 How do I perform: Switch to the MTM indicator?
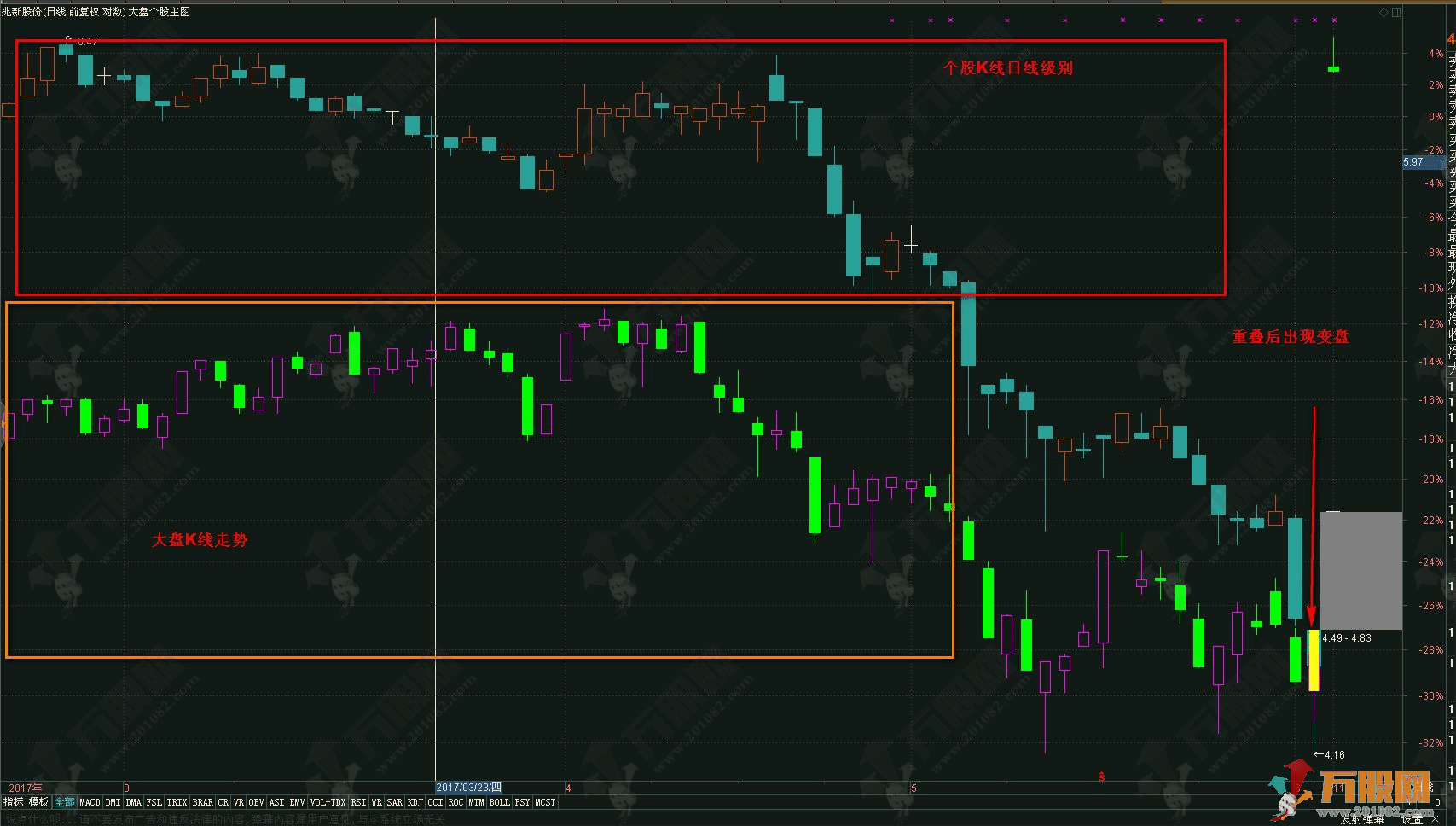(476, 802)
